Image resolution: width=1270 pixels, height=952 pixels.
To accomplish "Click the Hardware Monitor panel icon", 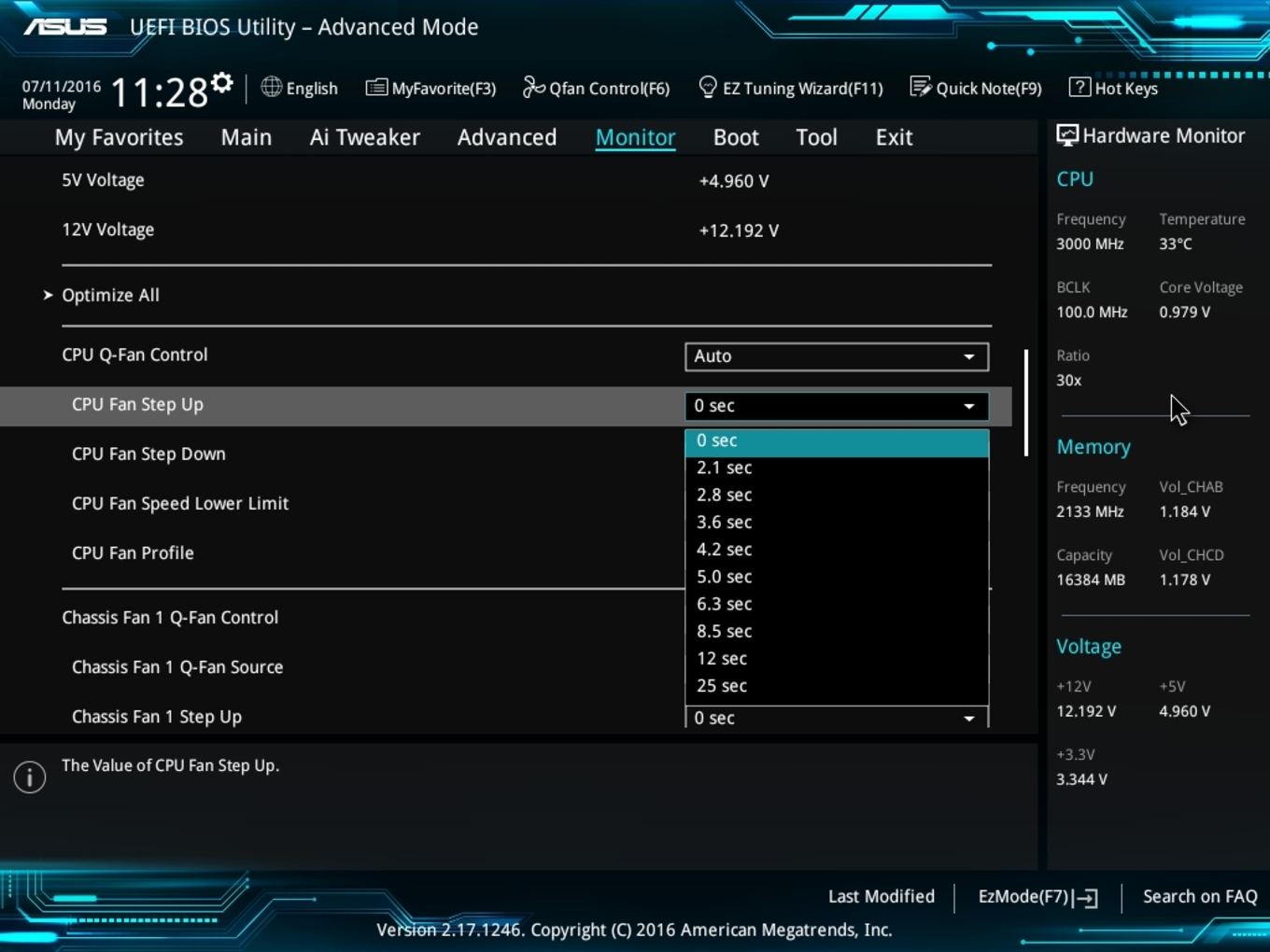I will point(1066,135).
